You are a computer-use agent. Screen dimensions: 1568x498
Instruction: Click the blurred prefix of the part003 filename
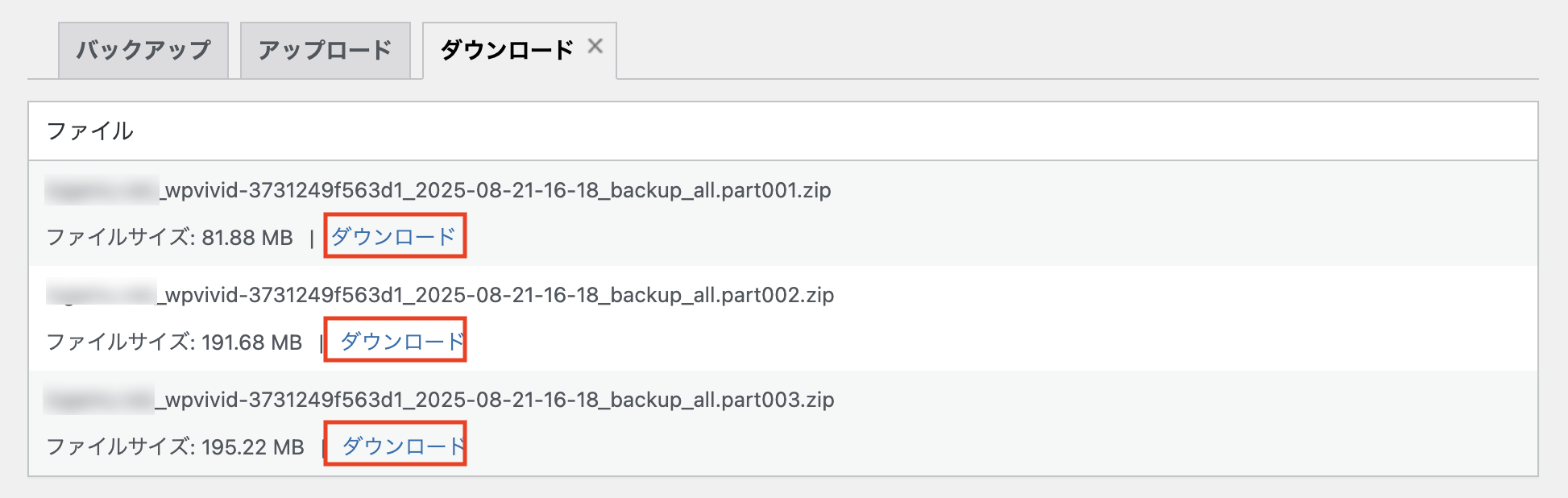click(x=99, y=399)
